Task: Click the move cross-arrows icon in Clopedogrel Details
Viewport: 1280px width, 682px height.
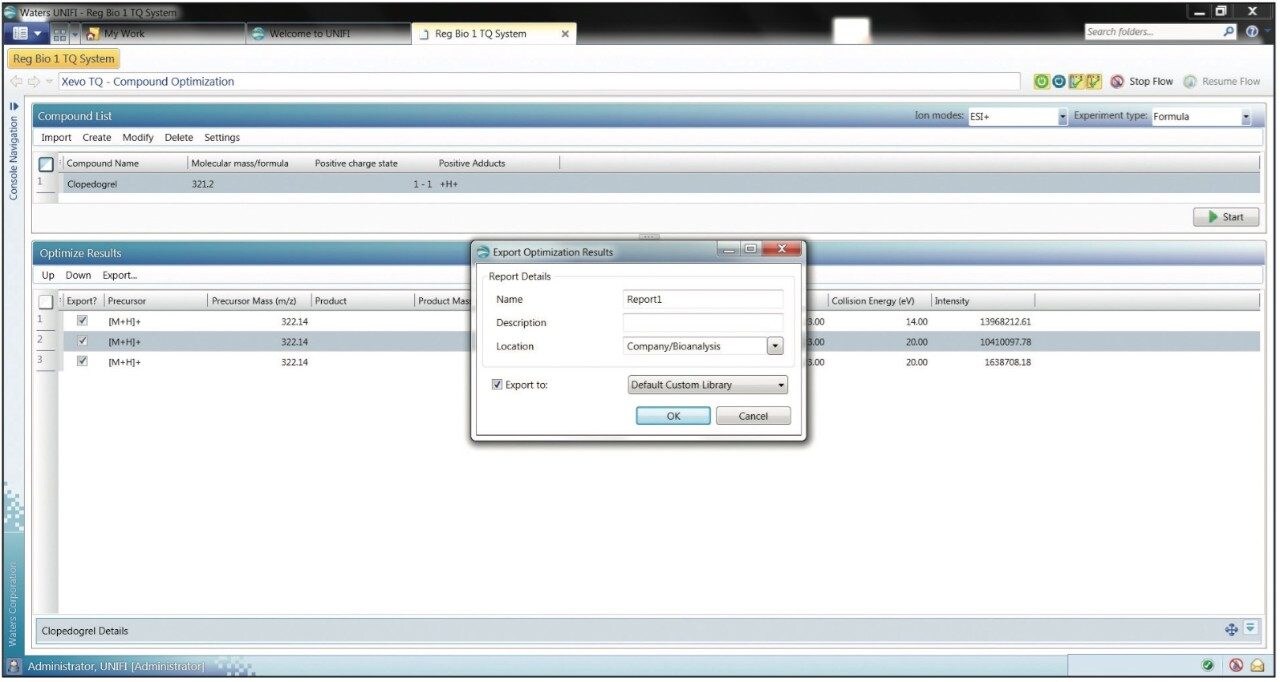Action: pos(1232,629)
